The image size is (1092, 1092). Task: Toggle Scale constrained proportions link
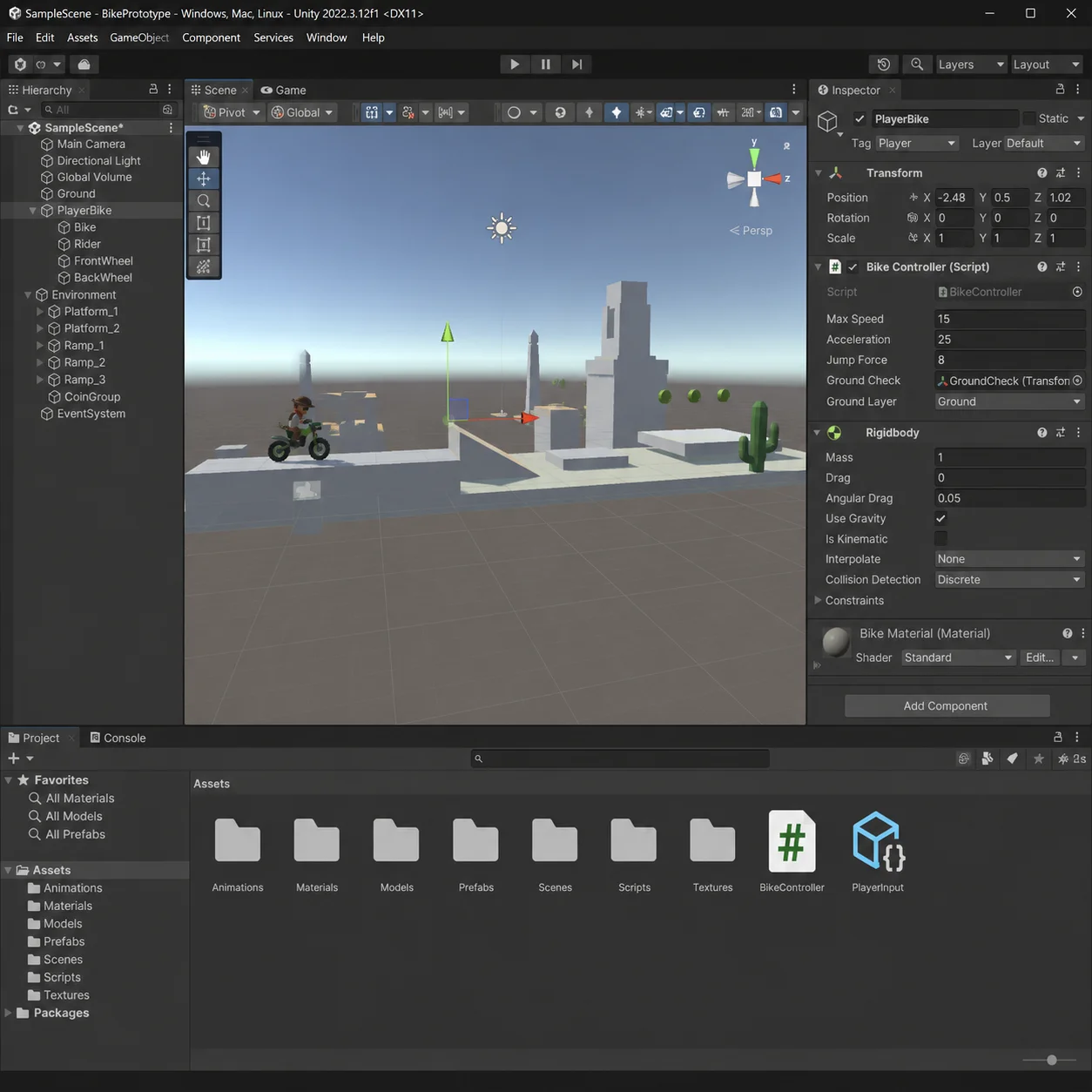913,238
